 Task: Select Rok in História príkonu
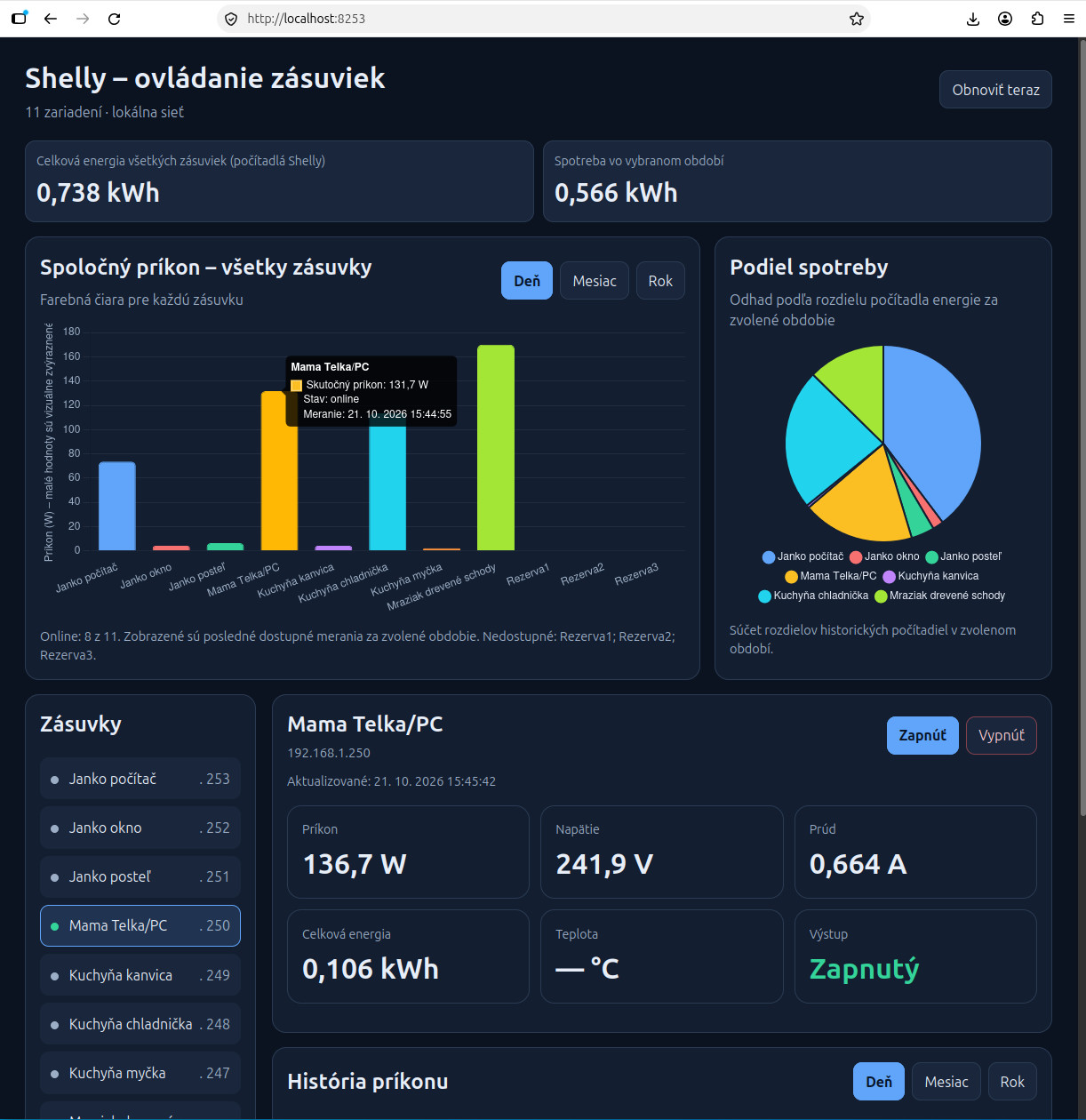click(x=1012, y=1082)
